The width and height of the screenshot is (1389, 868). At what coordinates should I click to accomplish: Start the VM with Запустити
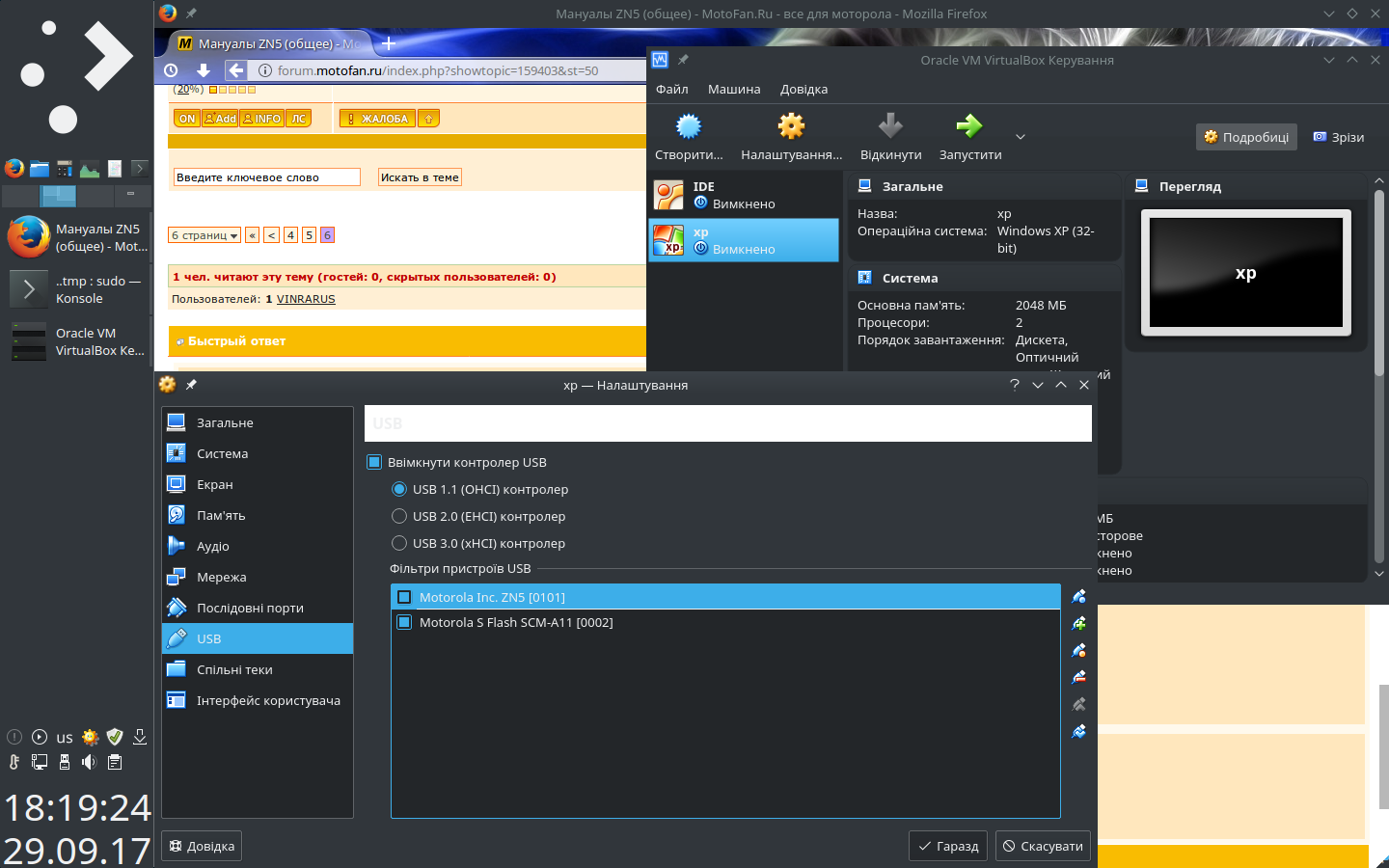(x=969, y=136)
